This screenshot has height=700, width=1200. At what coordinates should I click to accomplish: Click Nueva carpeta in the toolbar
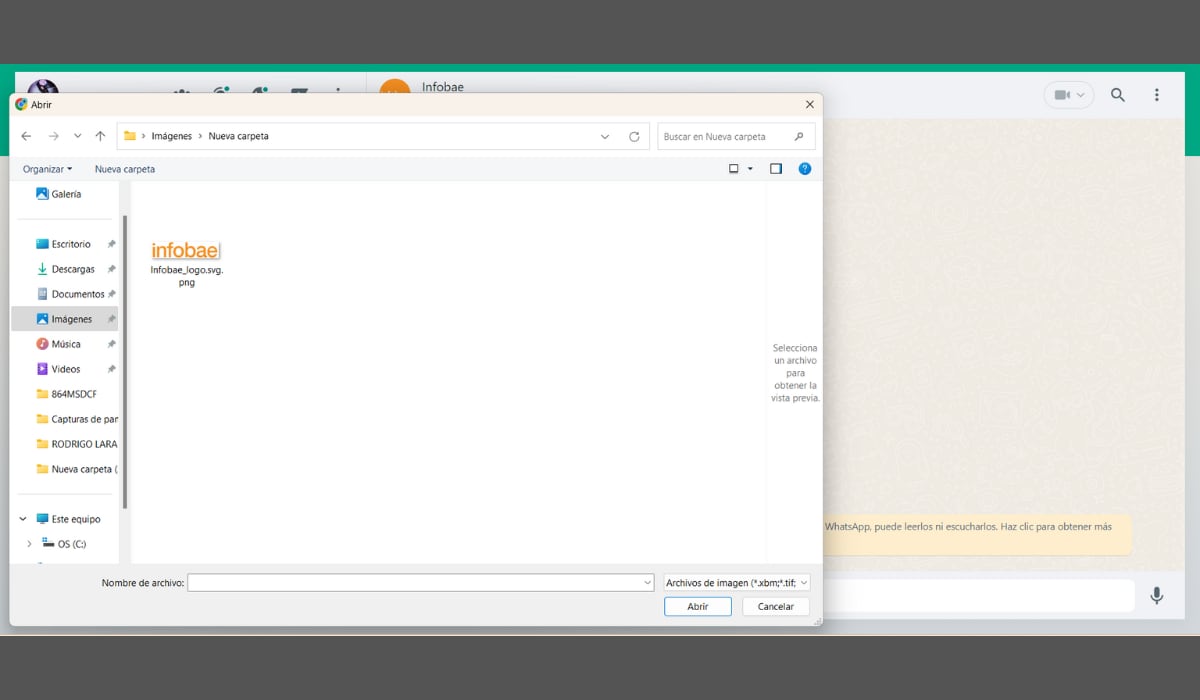[125, 169]
